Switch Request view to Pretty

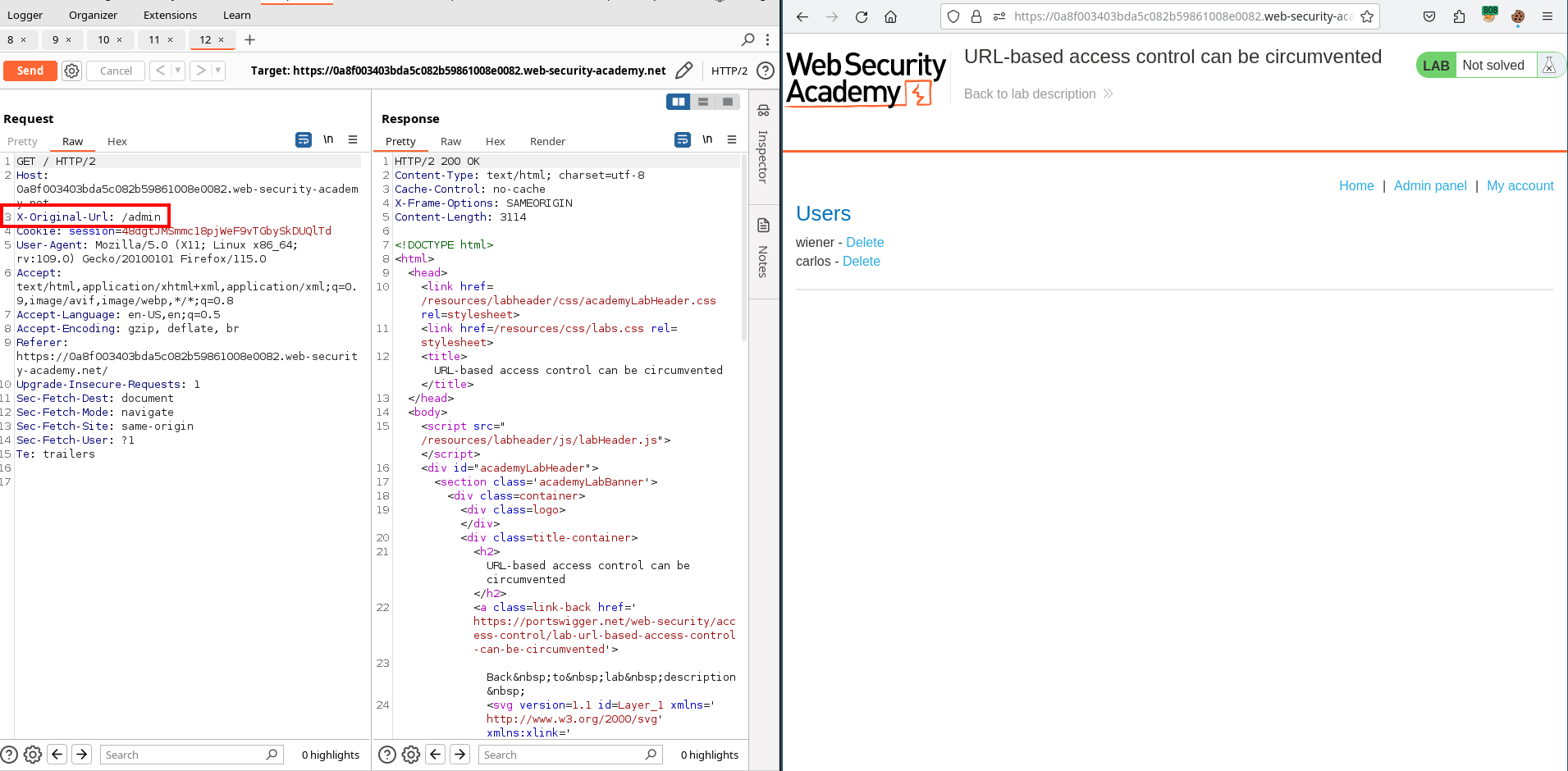point(22,141)
